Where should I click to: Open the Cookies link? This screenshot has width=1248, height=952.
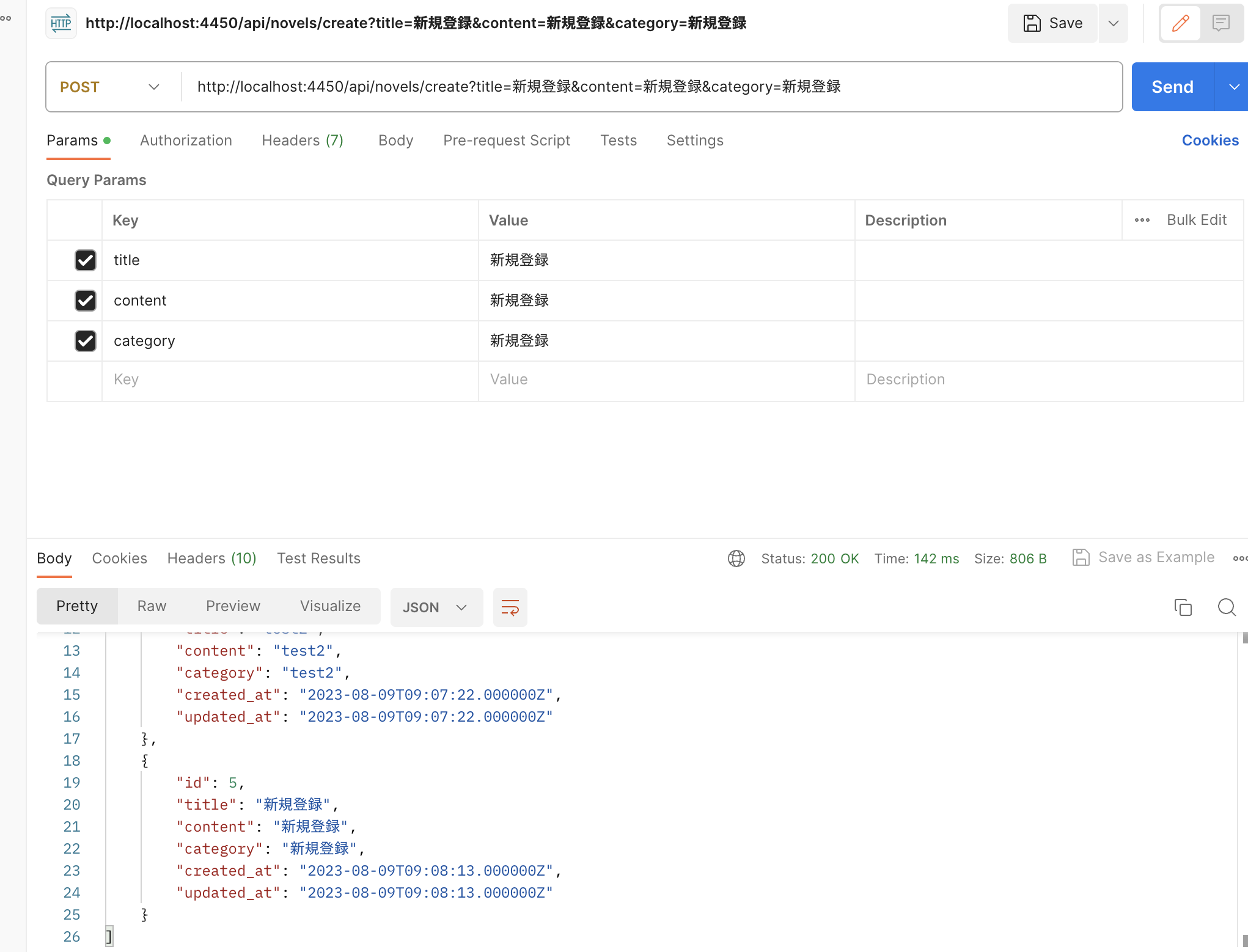click(x=1210, y=141)
